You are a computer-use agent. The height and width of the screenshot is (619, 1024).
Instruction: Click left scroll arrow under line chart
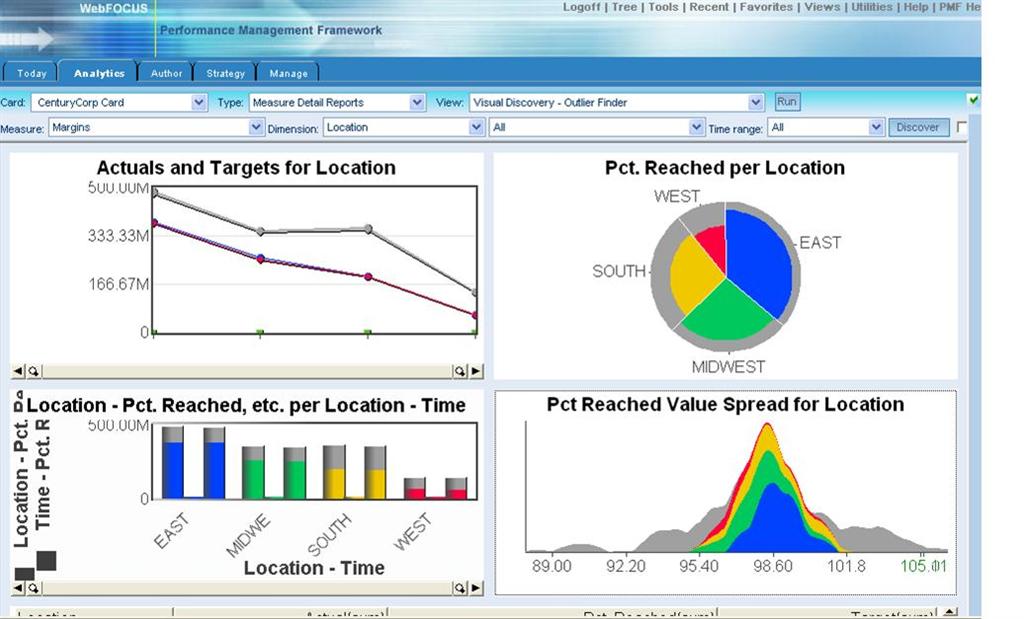[x=17, y=370]
